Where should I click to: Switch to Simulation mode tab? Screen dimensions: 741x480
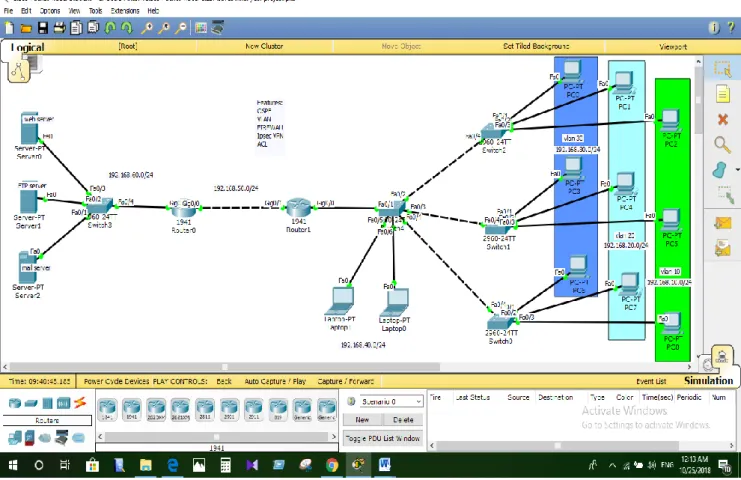(x=708, y=380)
